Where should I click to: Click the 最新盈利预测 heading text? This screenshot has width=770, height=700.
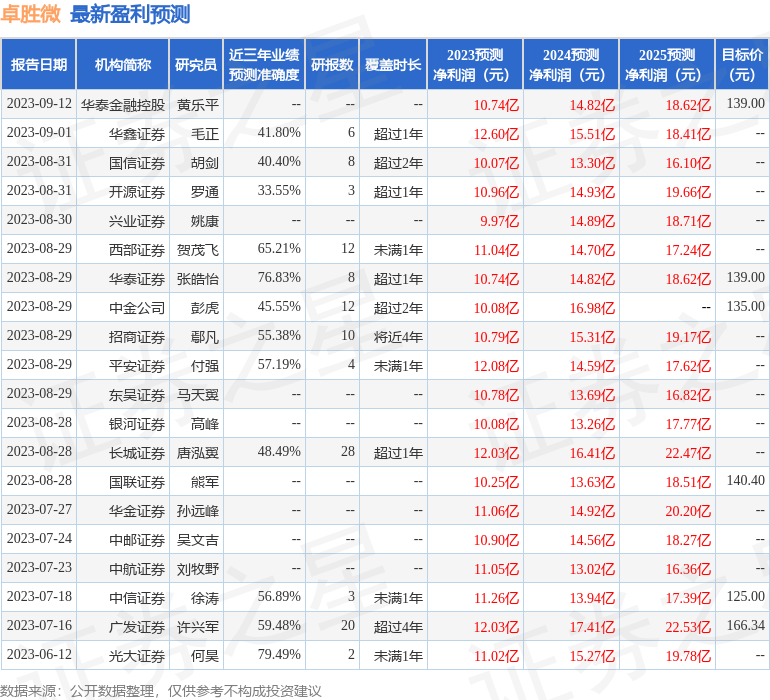[x=130, y=14]
